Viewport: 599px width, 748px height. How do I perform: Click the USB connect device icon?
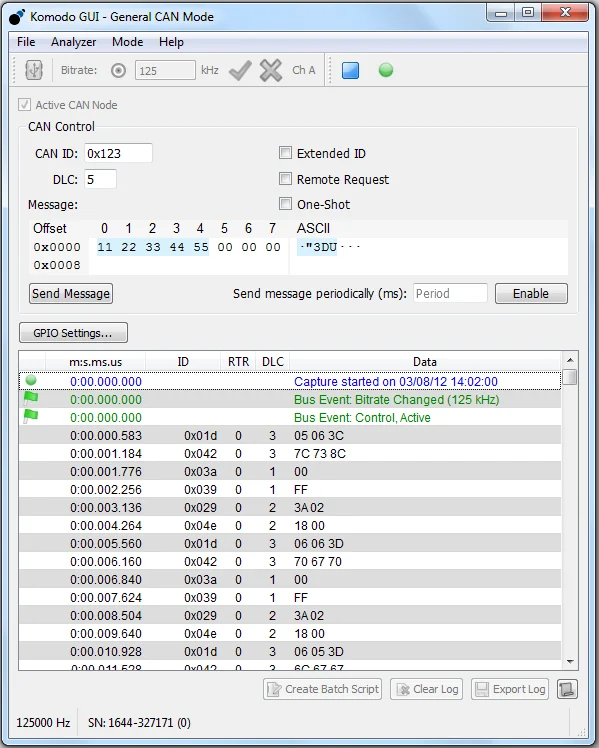click(33, 70)
